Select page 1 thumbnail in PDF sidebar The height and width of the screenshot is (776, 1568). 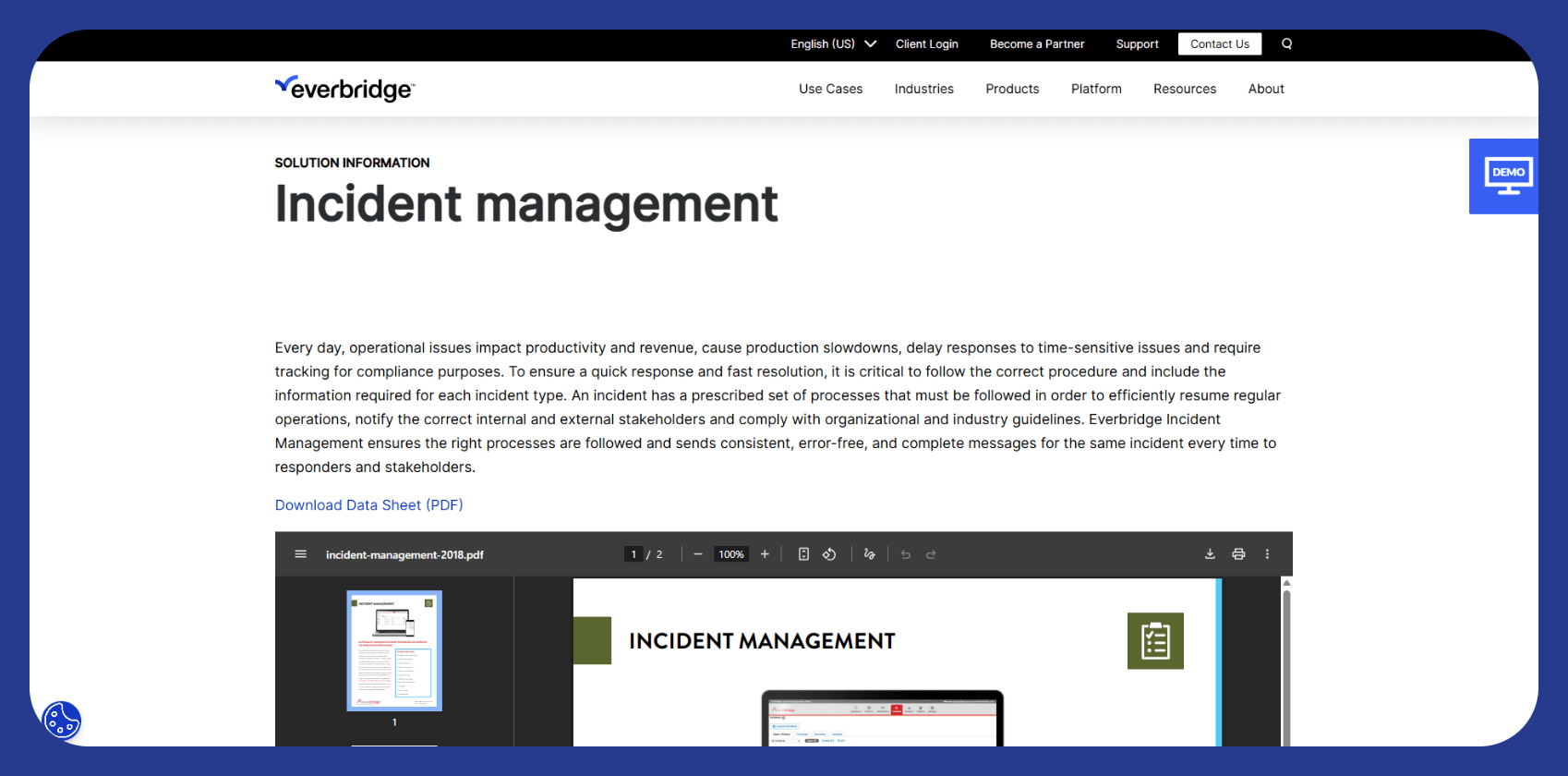(394, 651)
